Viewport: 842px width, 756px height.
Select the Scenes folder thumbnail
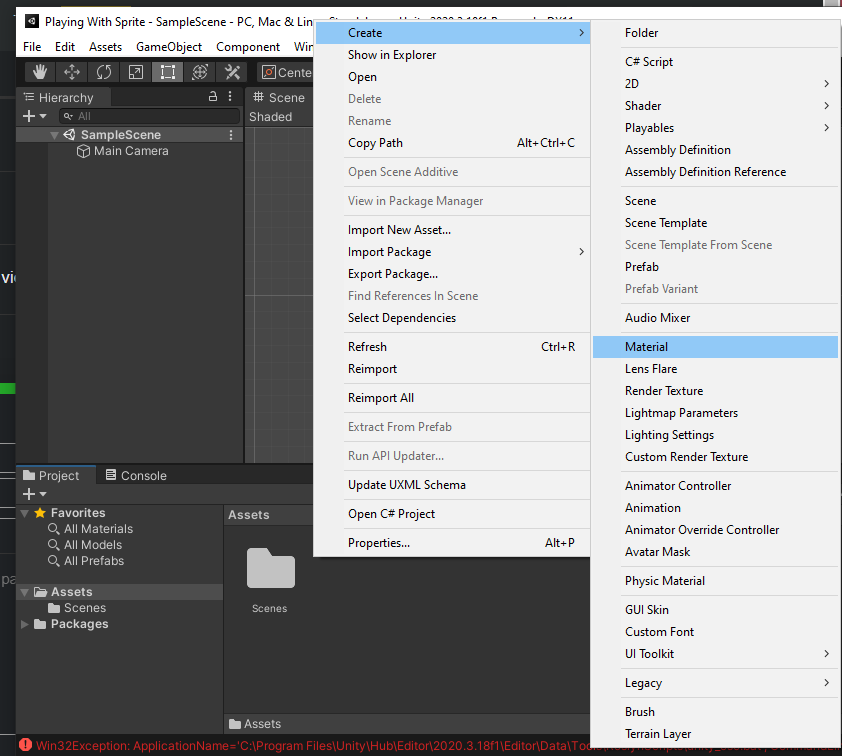[x=270, y=570]
